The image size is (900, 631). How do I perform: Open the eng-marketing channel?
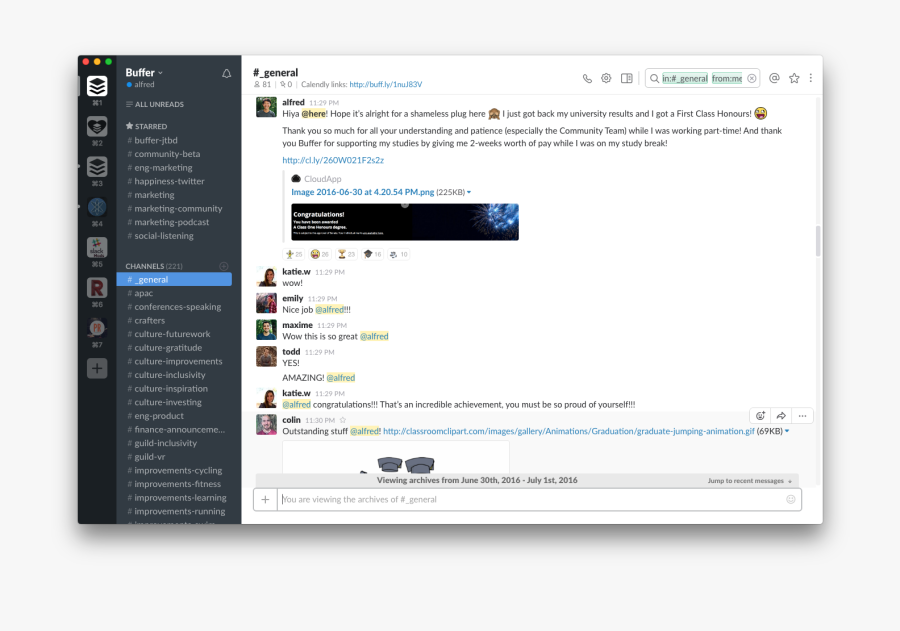(163, 168)
